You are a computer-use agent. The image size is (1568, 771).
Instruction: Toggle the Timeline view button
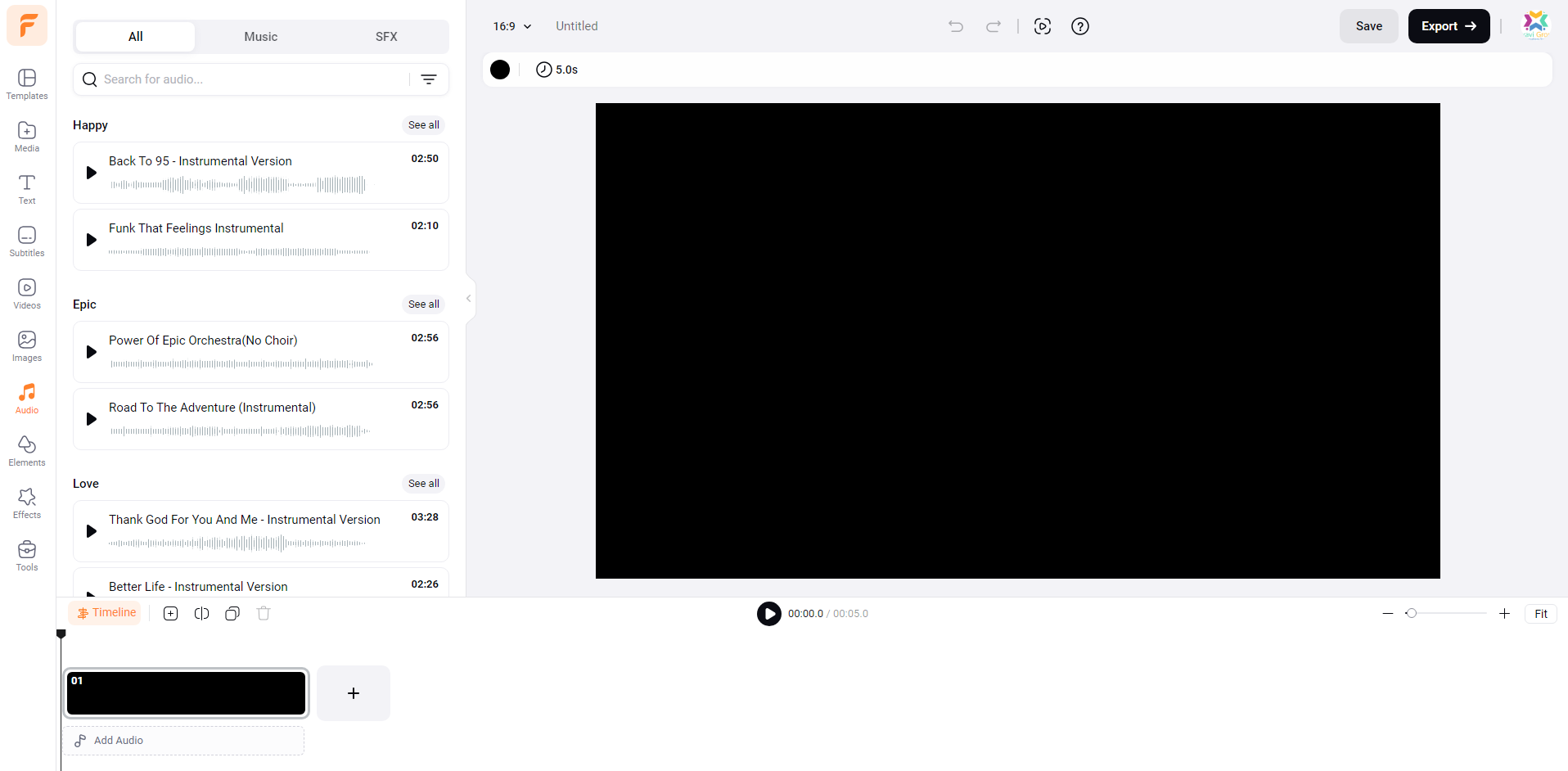tap(106, 613)
